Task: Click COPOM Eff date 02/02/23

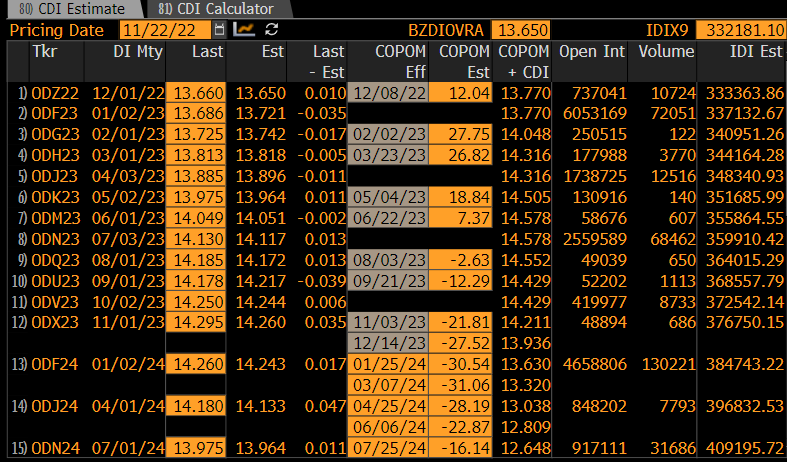Action: pos(388,135)
